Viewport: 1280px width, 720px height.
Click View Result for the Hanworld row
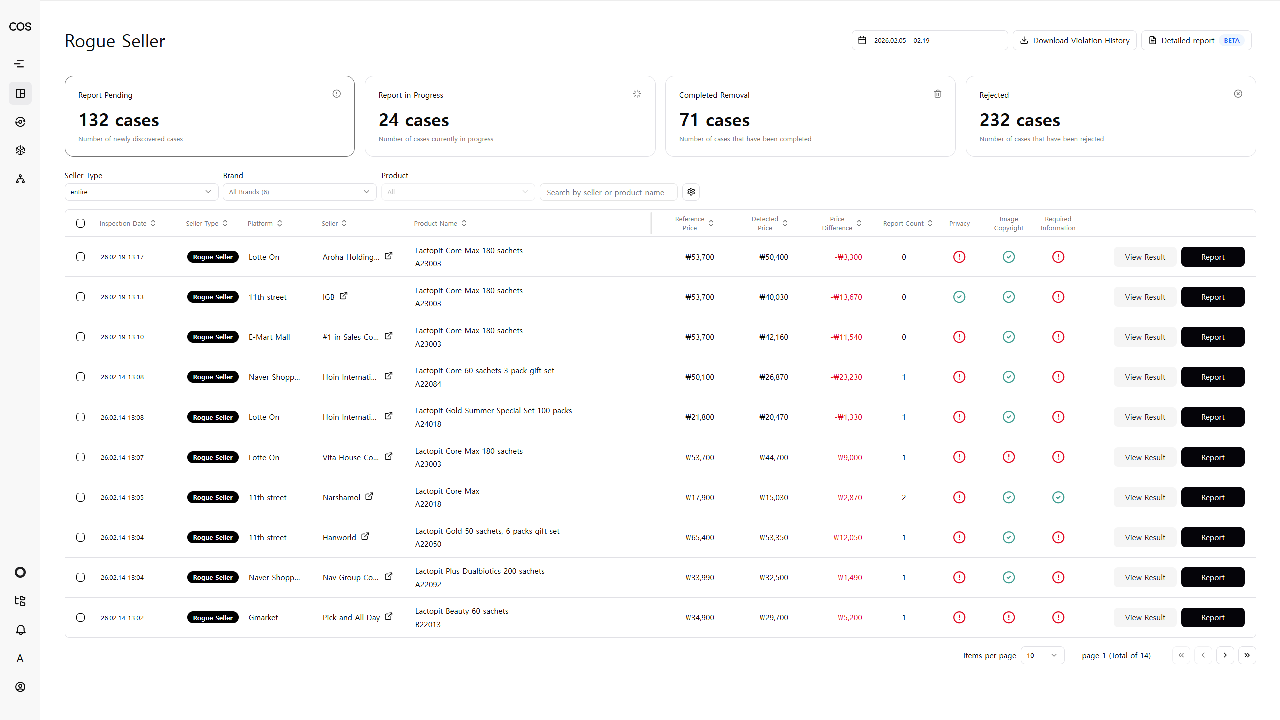[x=1145, y=537]
